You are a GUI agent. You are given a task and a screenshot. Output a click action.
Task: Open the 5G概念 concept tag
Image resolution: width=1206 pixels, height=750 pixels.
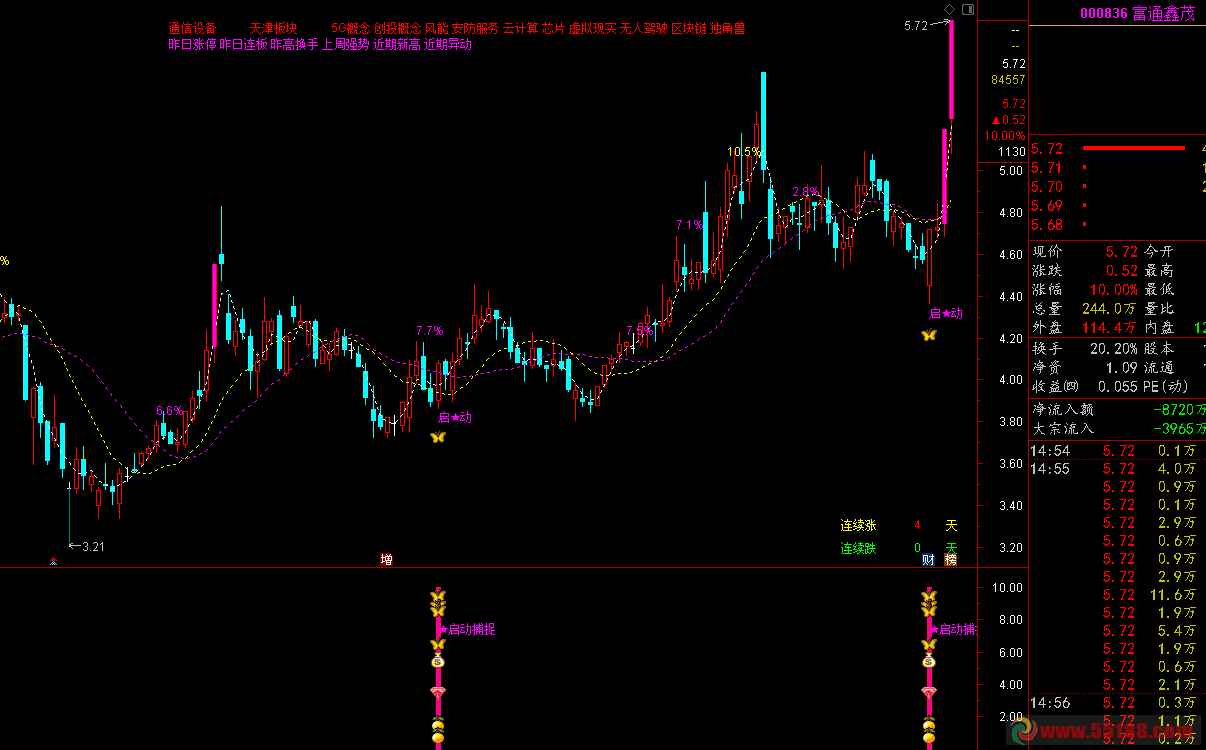pyautogui.click(x=350, y=29)
